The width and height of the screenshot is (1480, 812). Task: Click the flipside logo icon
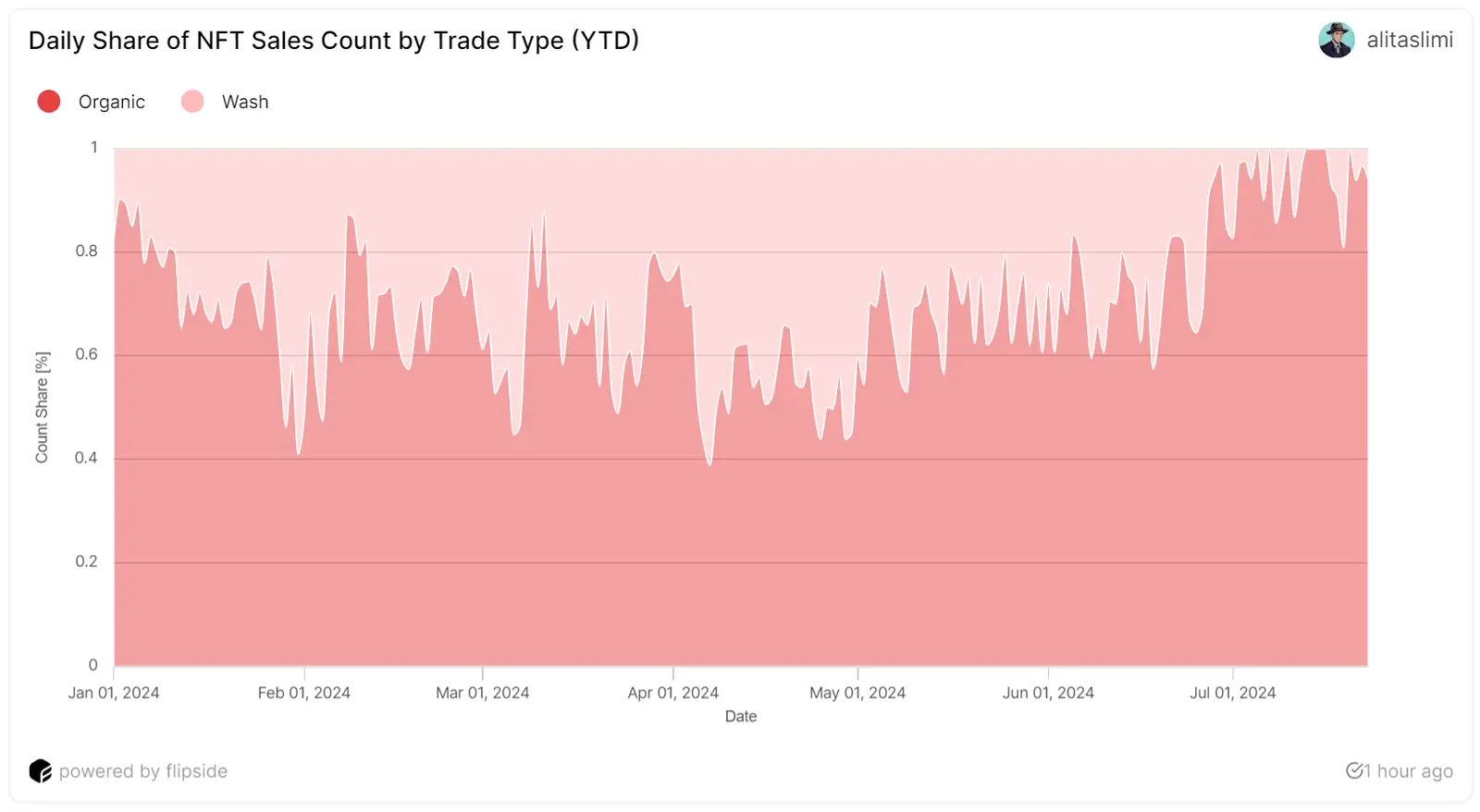pyautogui.click(x=40, y=771)
